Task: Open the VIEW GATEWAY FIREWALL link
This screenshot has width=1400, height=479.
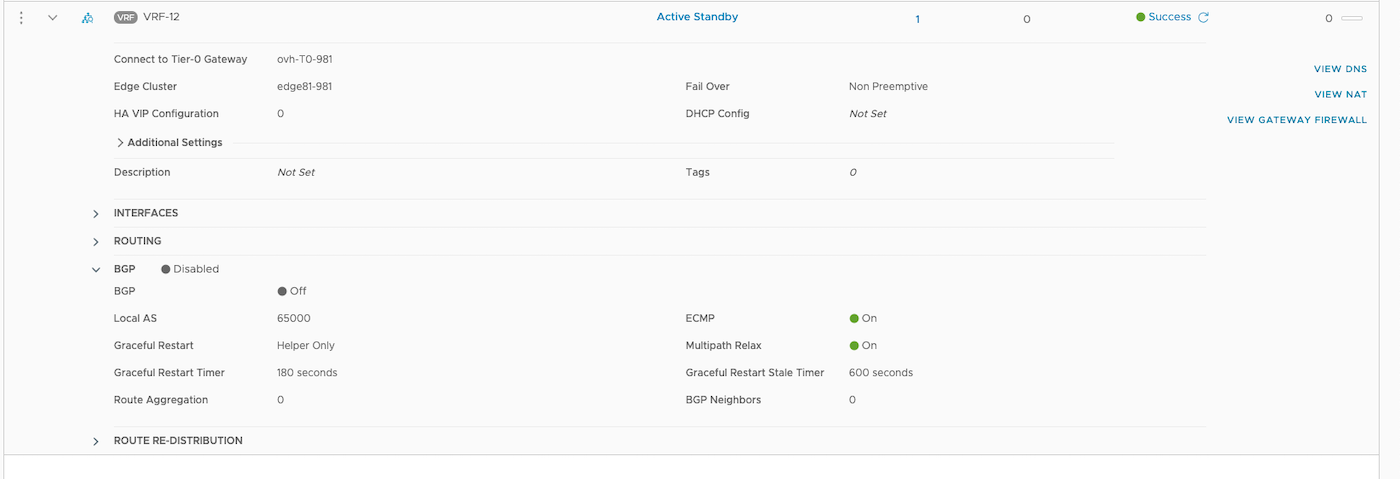Action: [1296, 120]
